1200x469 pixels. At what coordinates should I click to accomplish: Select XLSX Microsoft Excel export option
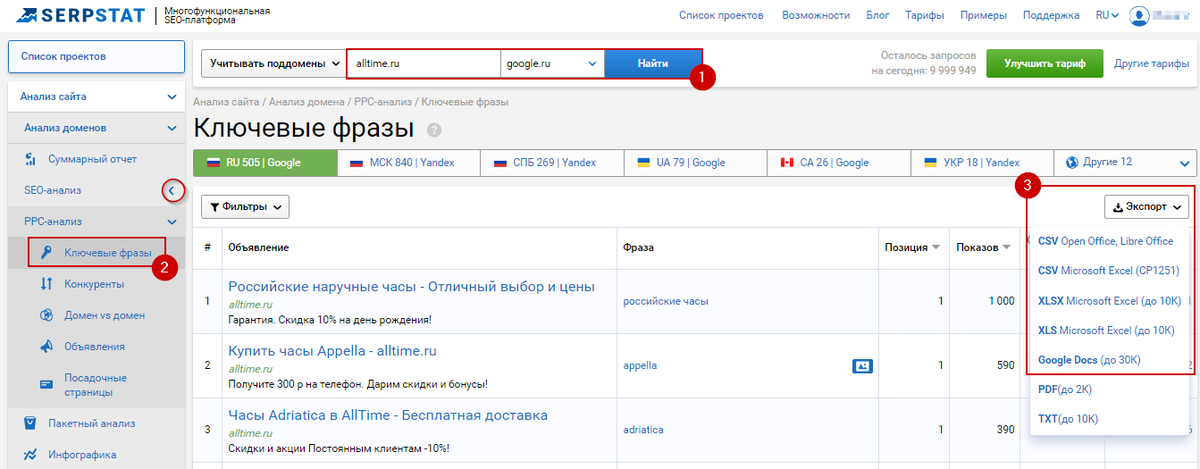click(1109, 300)
